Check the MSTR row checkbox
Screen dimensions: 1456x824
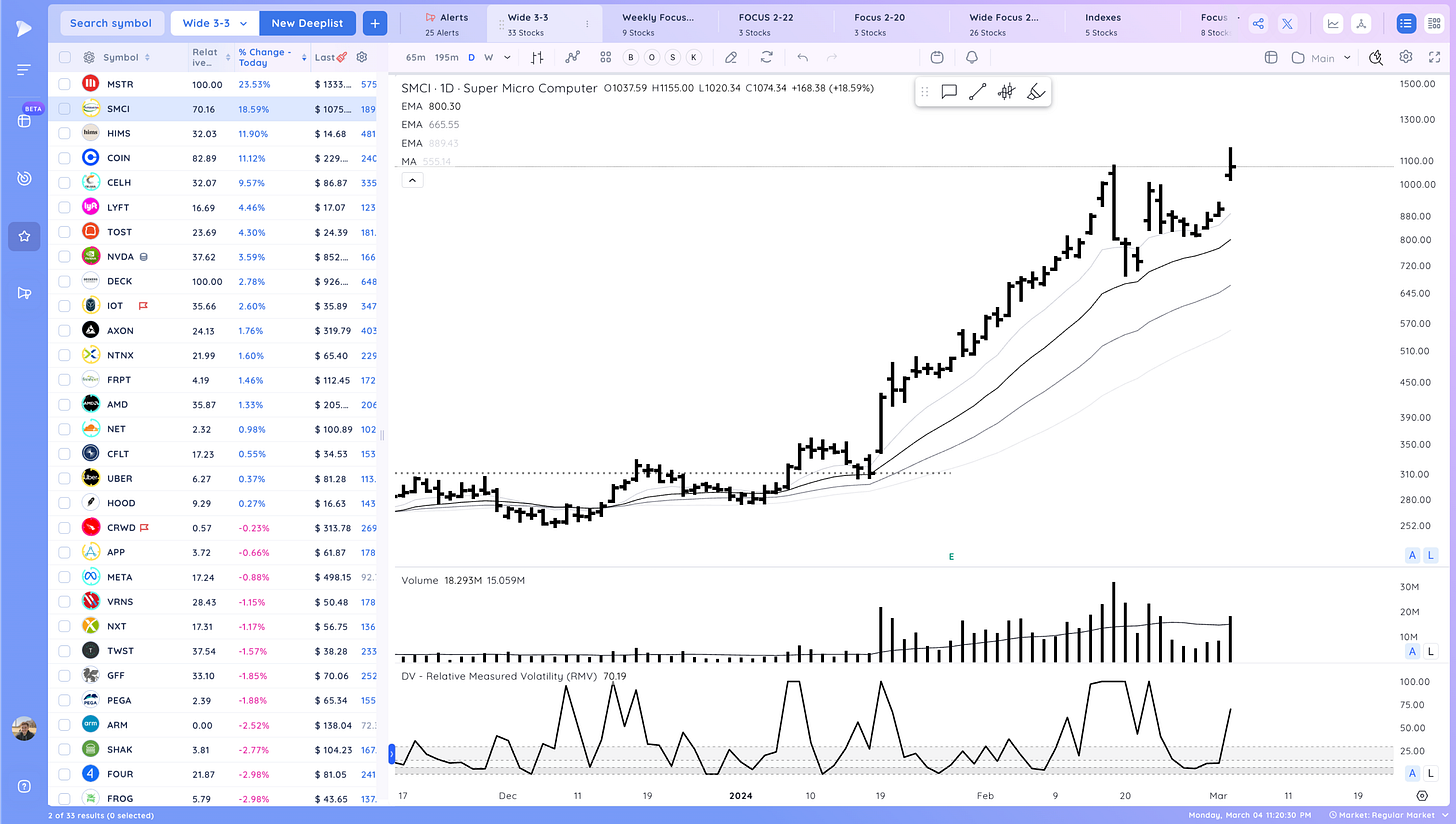pyautogui.click(x=65, y=85)
